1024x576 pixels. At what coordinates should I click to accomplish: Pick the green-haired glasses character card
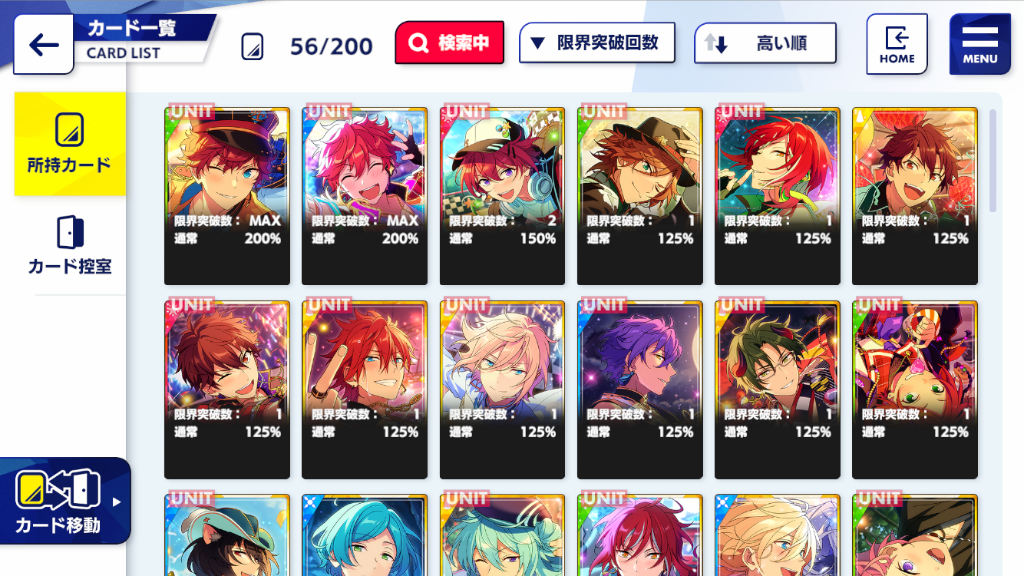[777, 389]
